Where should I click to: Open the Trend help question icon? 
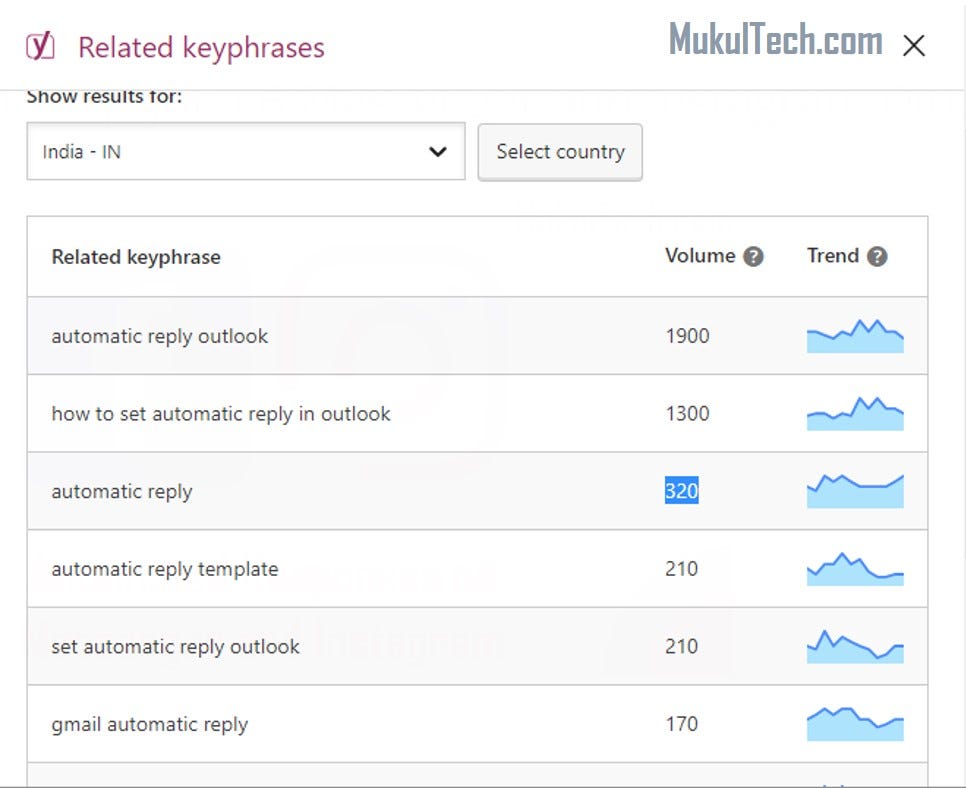(877, 256)
